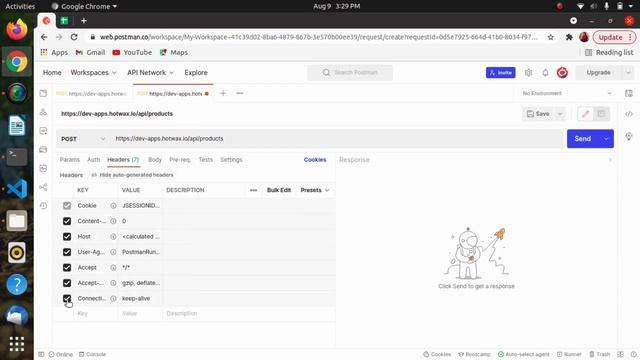Hide auto-generated headers toggle
The image size is (640, 360).
pyautogui.click(x=132, y=175)
